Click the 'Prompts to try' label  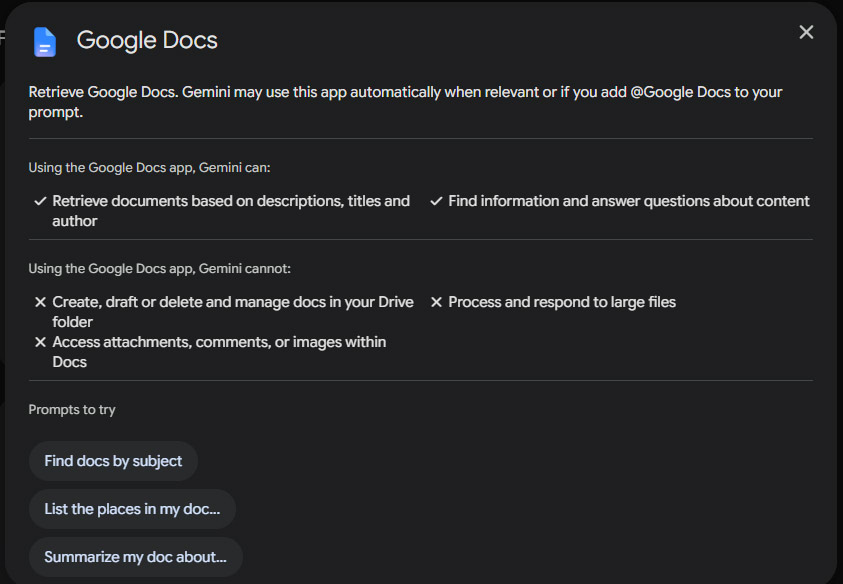pos(72,410)
